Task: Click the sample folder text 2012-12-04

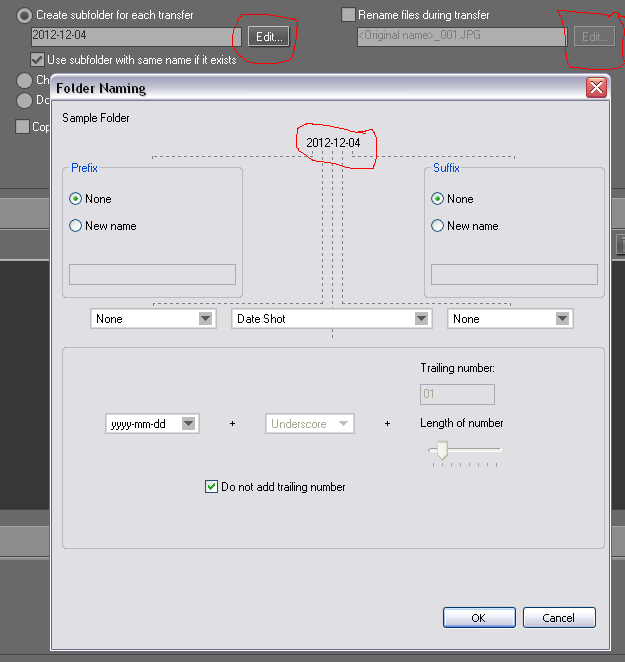Action: (x=333, y=143)
